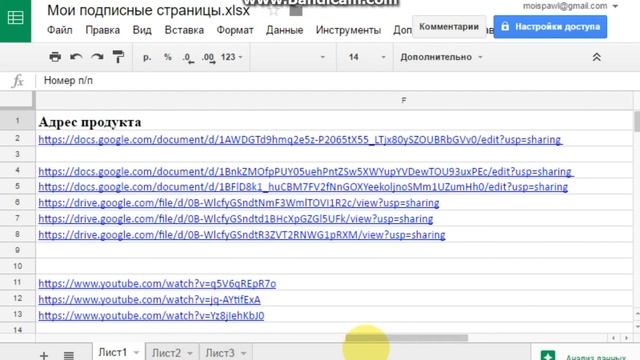Collapse the menus with double chevron
This screenshot has width=640, height=360.
click(596, 57)
